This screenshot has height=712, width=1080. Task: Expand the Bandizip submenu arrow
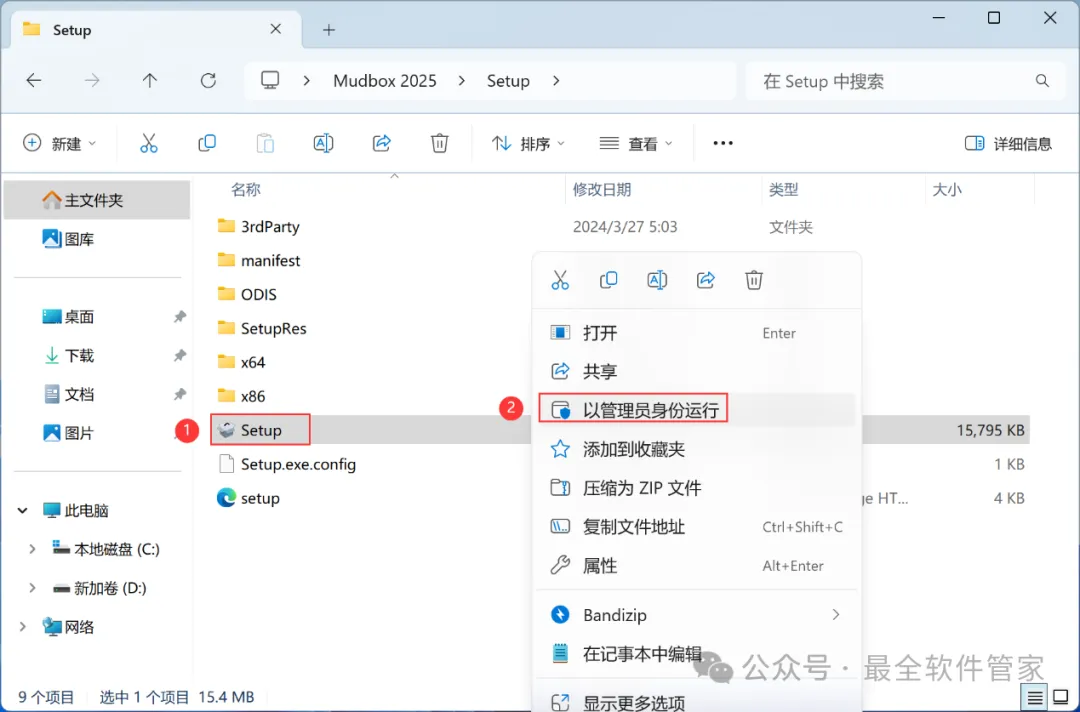click(x=835, y=614)
